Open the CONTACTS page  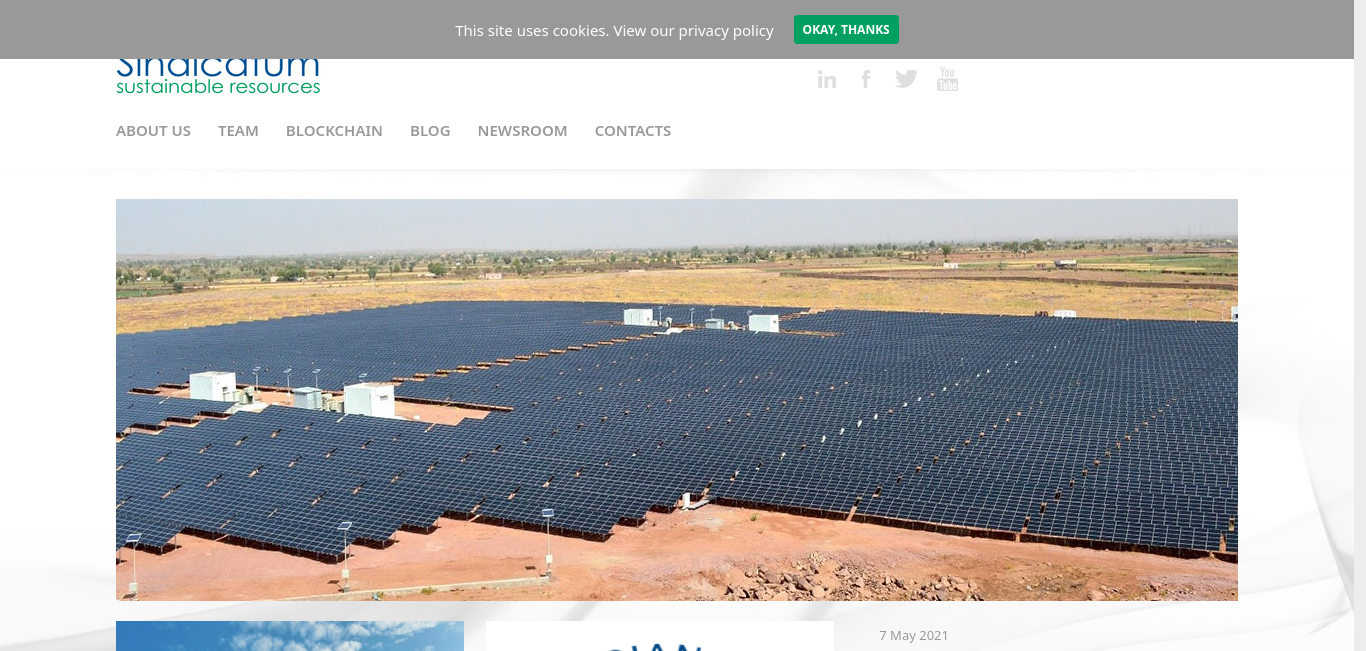[633, 131]
